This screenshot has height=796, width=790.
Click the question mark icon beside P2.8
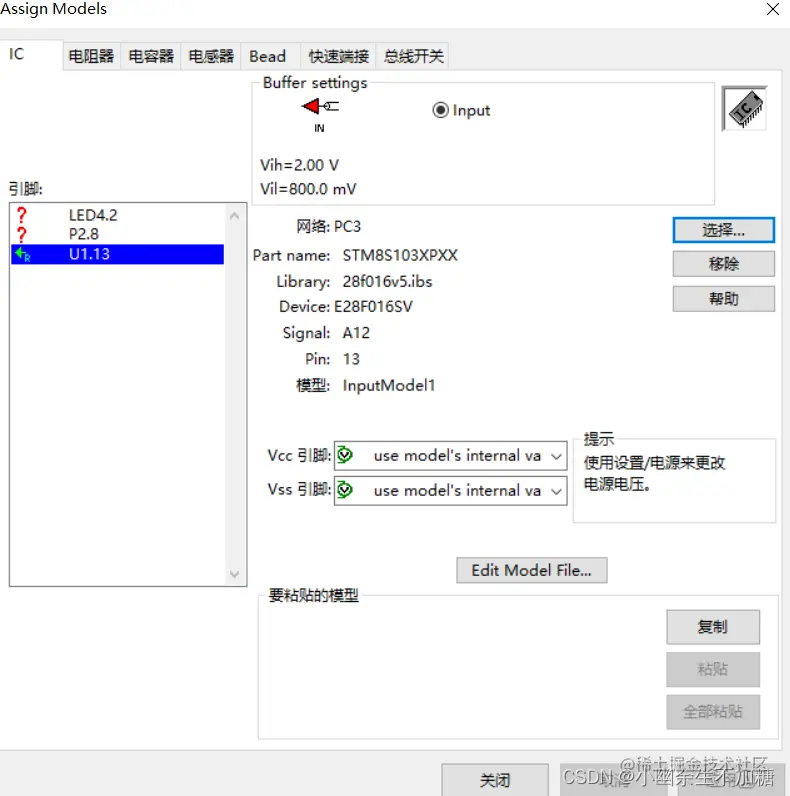[x=21, y=235]
